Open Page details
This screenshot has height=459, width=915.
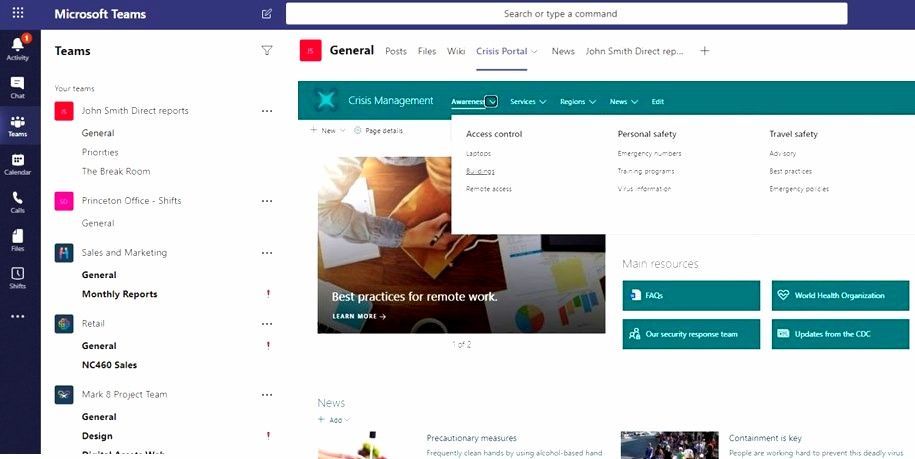click(378, 131)
